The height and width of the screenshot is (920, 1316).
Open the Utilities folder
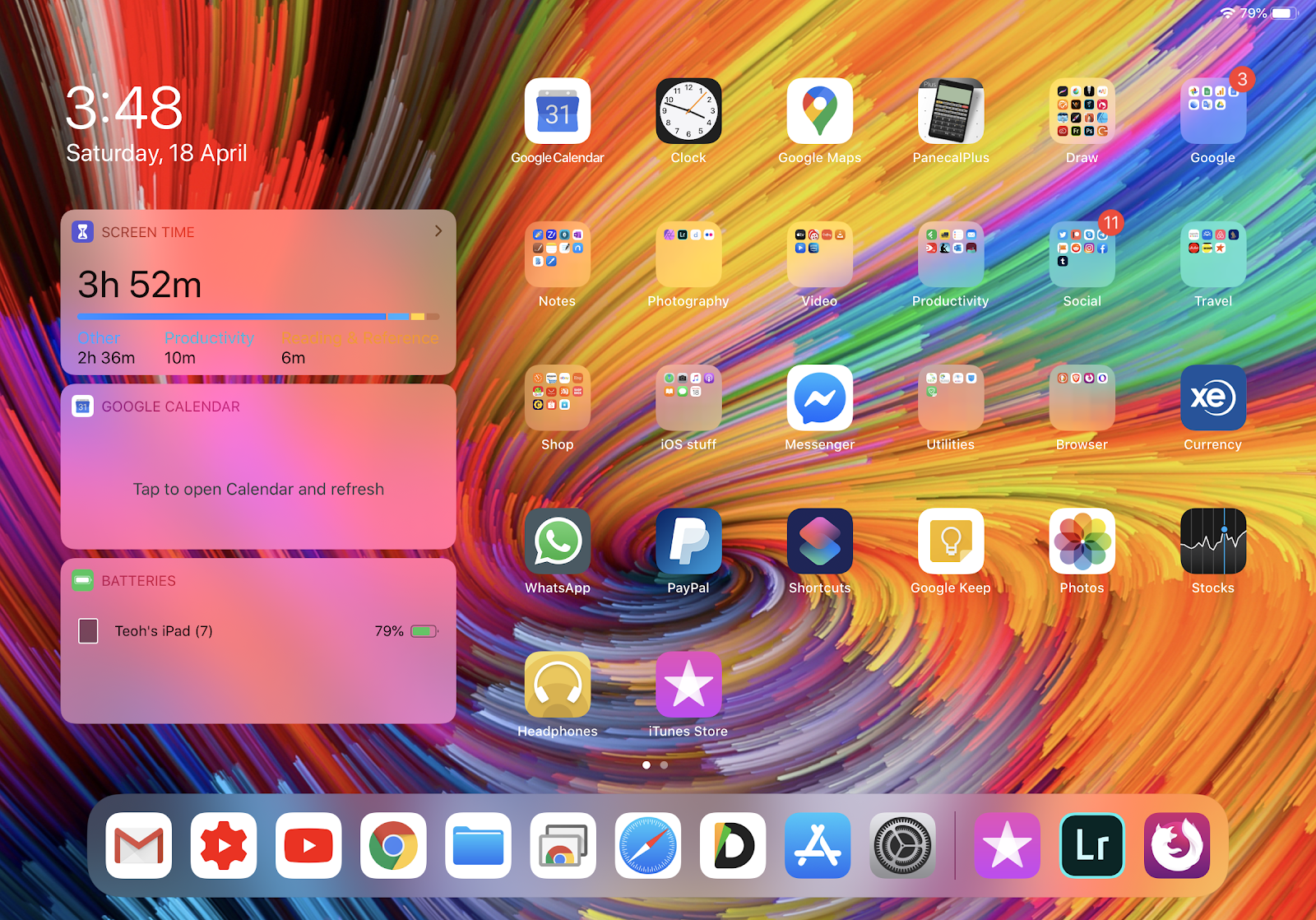(951, 397)
